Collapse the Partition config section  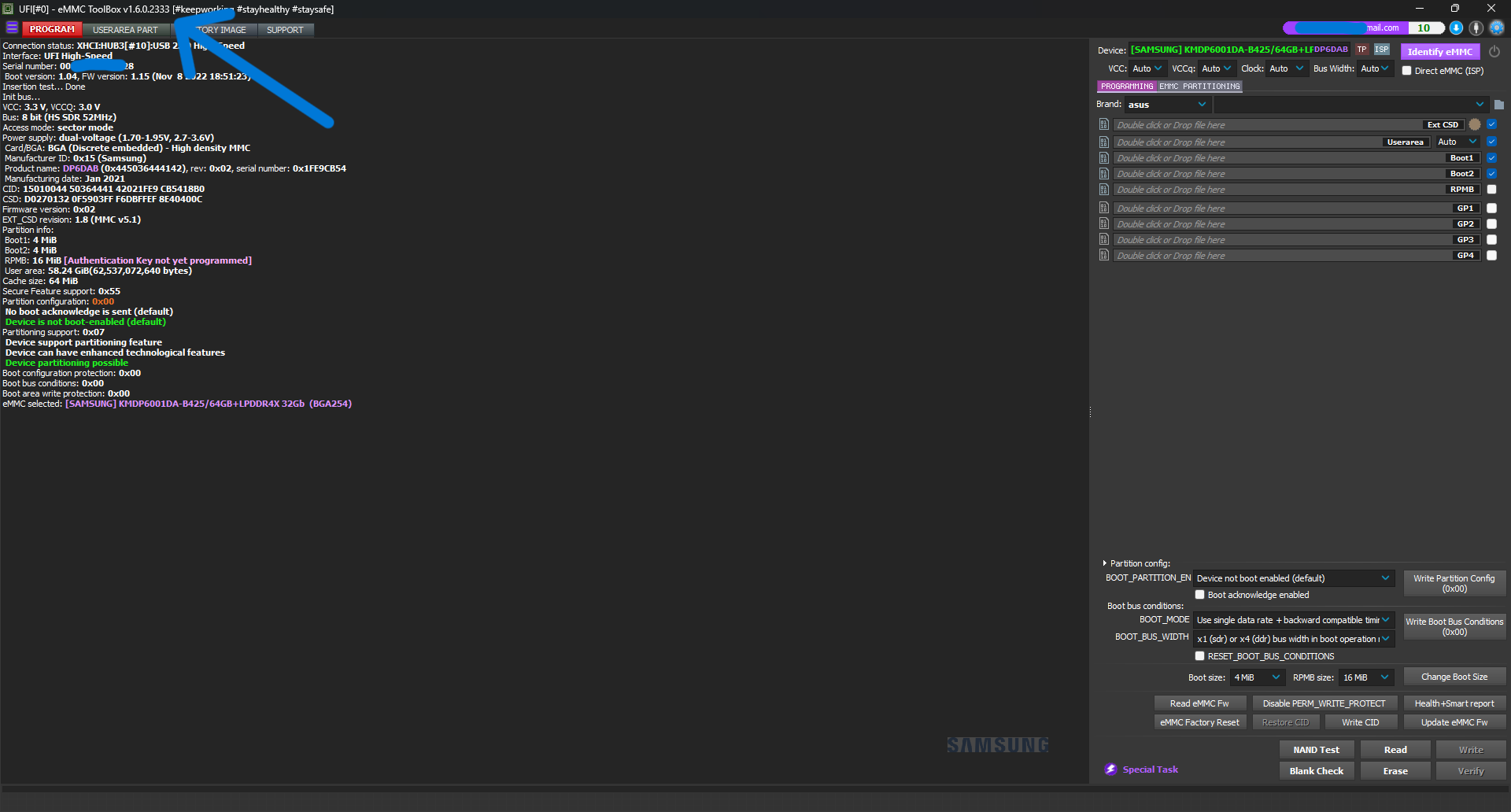point(1105,563)
